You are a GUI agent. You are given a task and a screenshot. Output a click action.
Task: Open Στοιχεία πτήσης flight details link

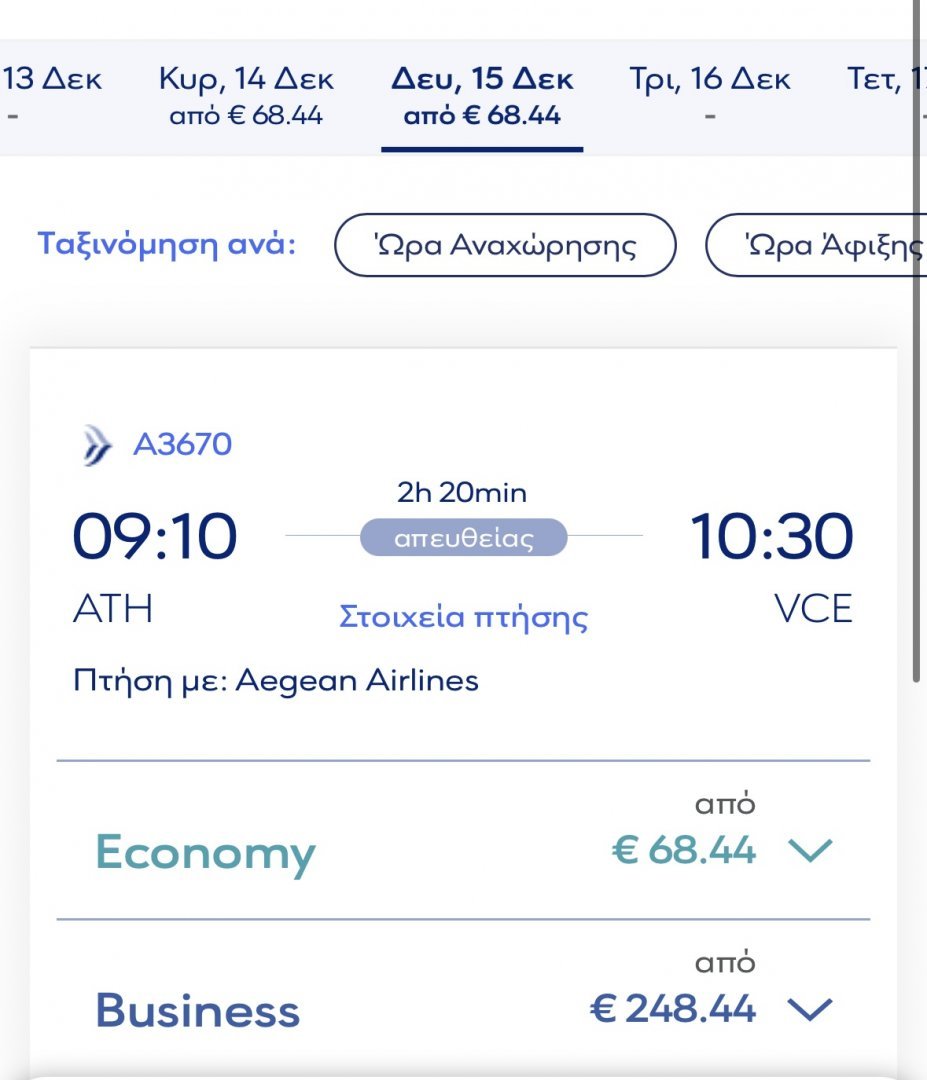(x=464, y=616)
